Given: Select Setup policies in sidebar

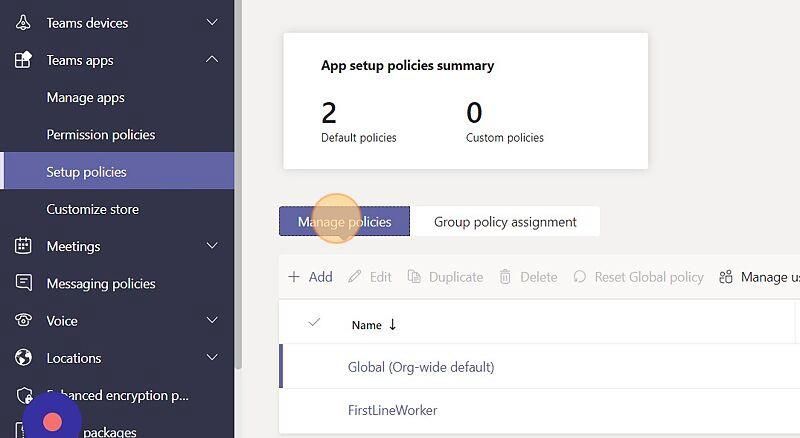Looking at the screenshot, I should 117,171.
